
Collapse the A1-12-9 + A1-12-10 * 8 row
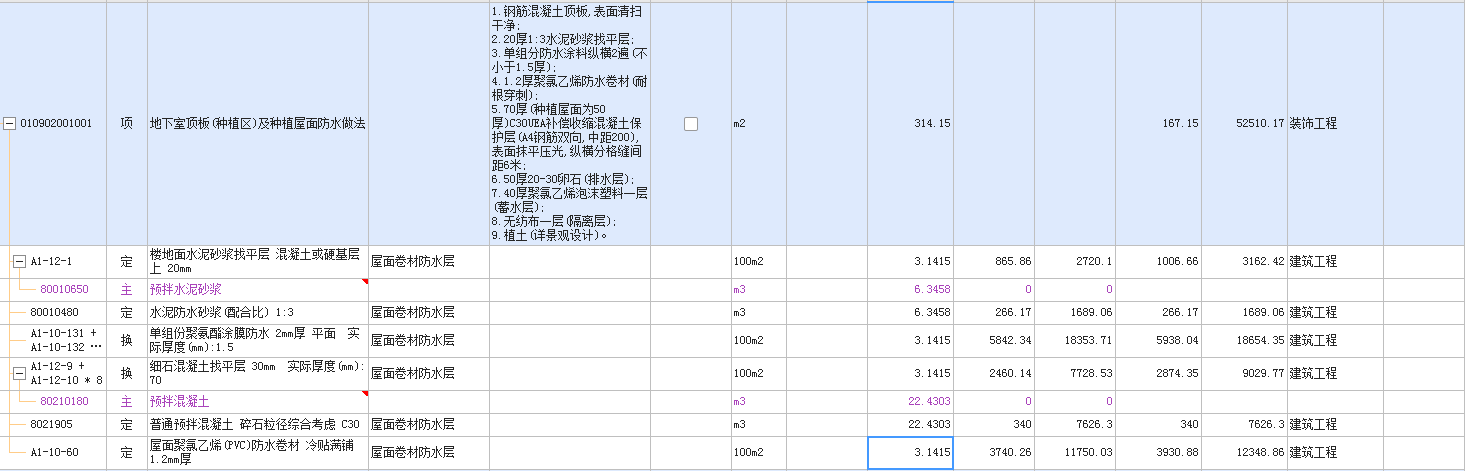point(19,373)
